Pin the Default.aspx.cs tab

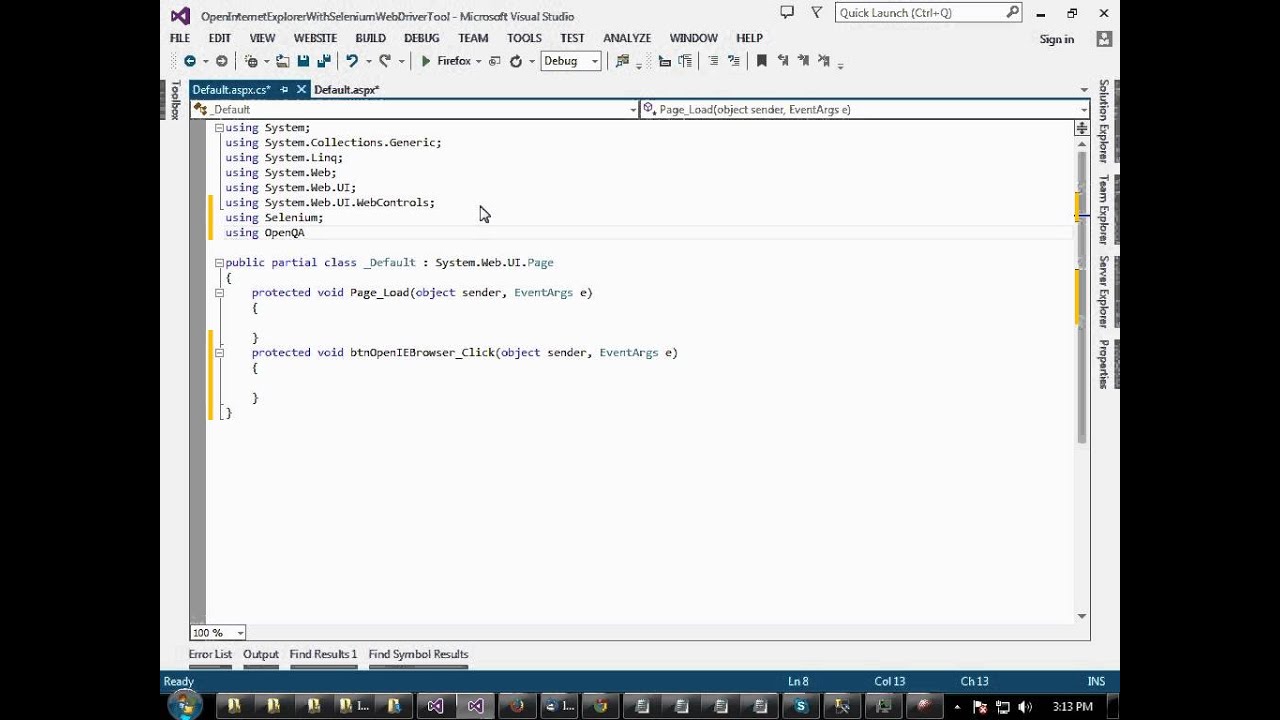pos(284,89)
